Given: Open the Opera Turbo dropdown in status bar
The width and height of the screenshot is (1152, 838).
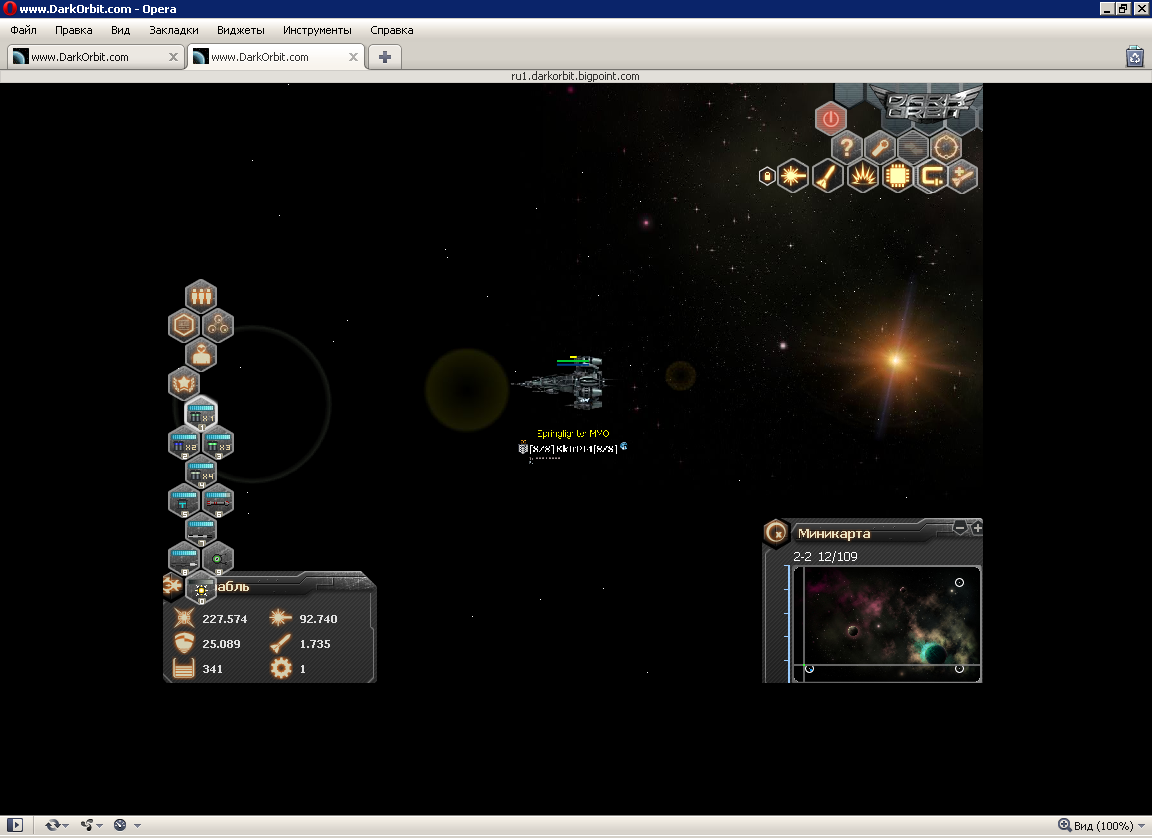Looking at the screenshot, I should coord(126,826).
